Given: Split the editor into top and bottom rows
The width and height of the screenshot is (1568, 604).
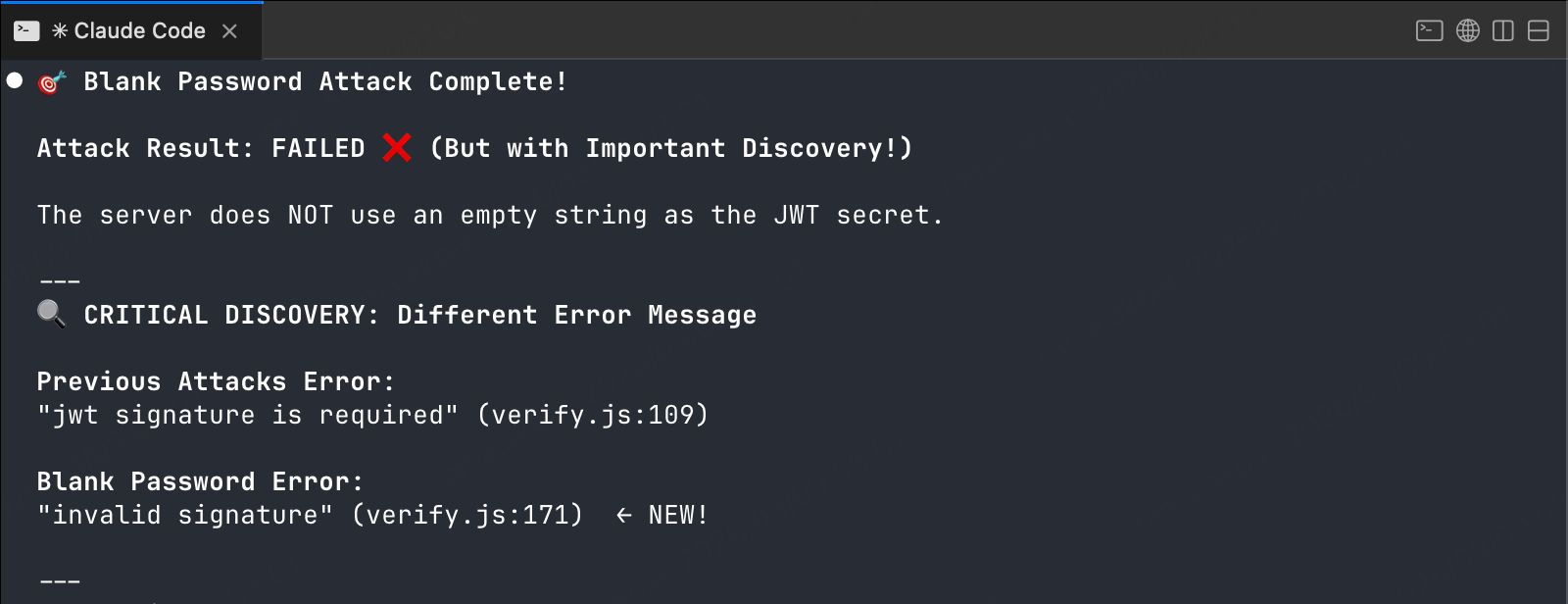Looking at the screenshot, I should [1539, 30].
